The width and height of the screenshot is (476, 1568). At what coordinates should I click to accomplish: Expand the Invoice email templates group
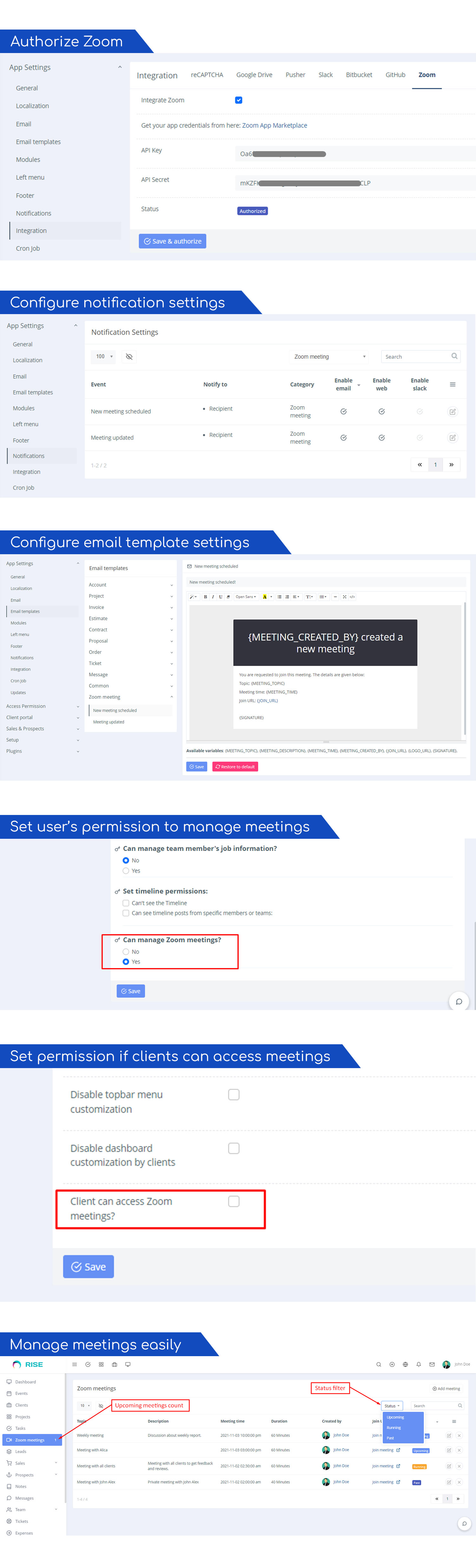click(x=131, y=608)
